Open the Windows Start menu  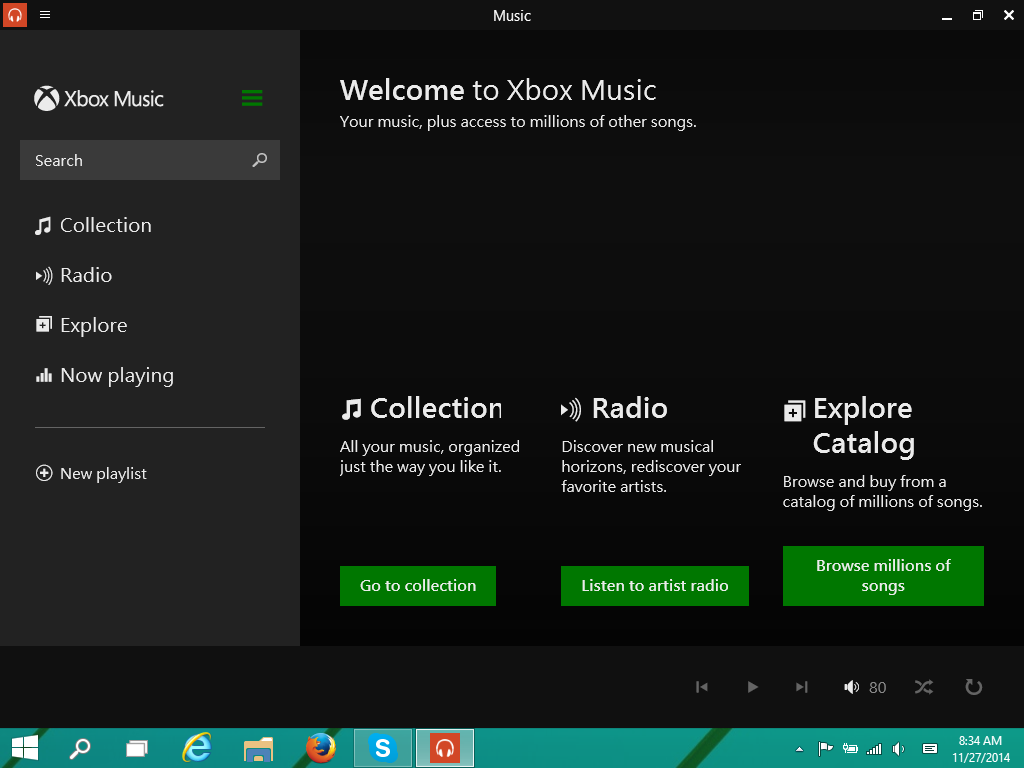tap(25, 748)
